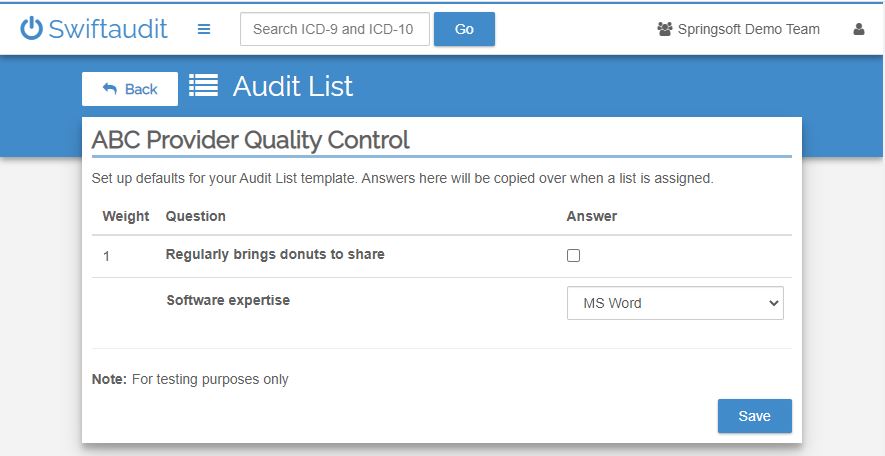Open the user profile icon
The width and height of the screenshot is (885, 456).
click(858, 29)
